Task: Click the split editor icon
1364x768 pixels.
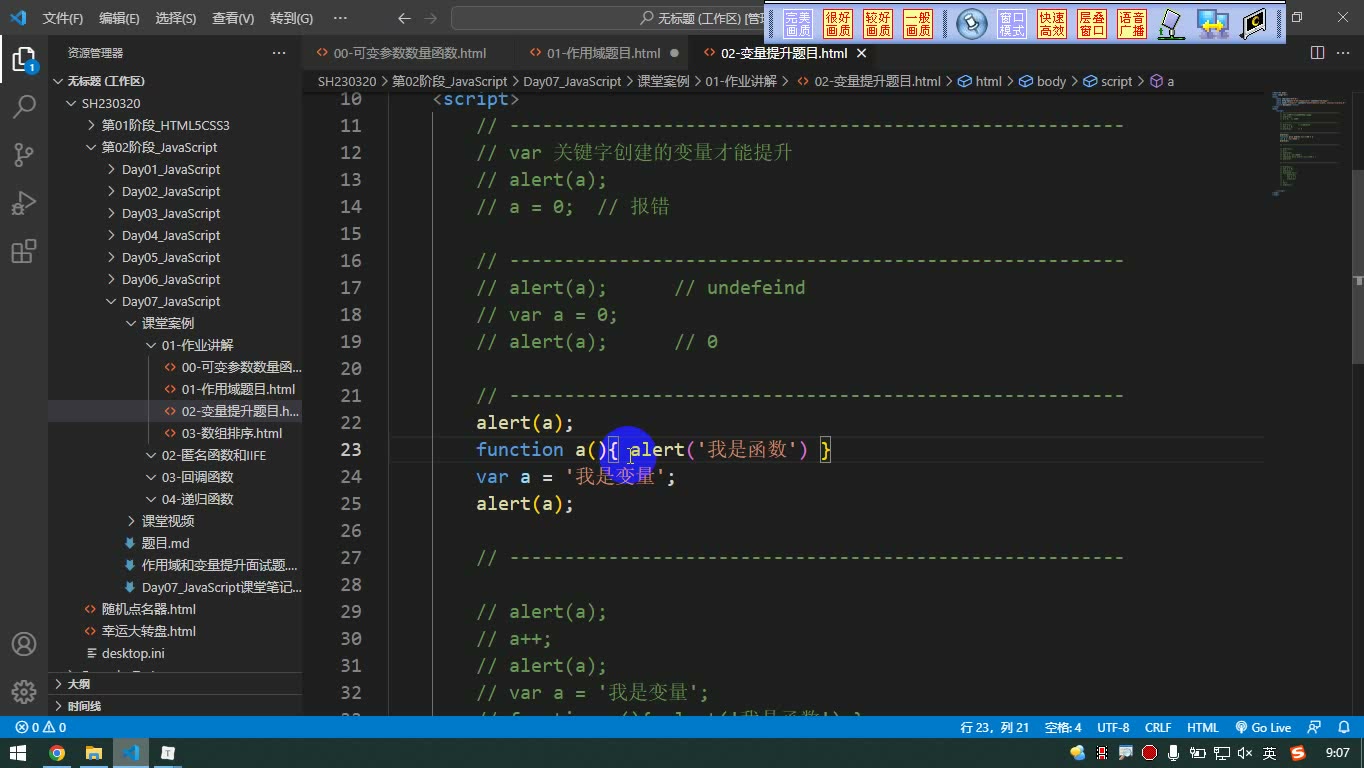Action: [1317, 53]
